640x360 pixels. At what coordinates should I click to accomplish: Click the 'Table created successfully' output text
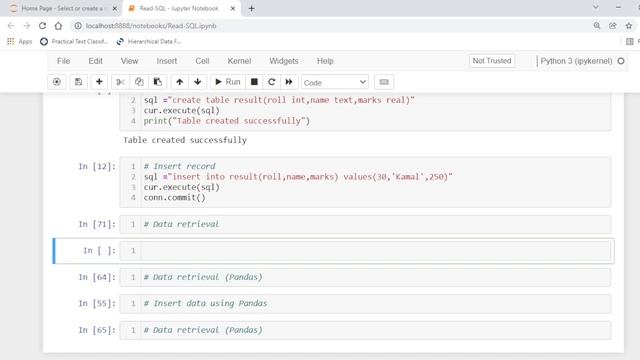[185, 140]
